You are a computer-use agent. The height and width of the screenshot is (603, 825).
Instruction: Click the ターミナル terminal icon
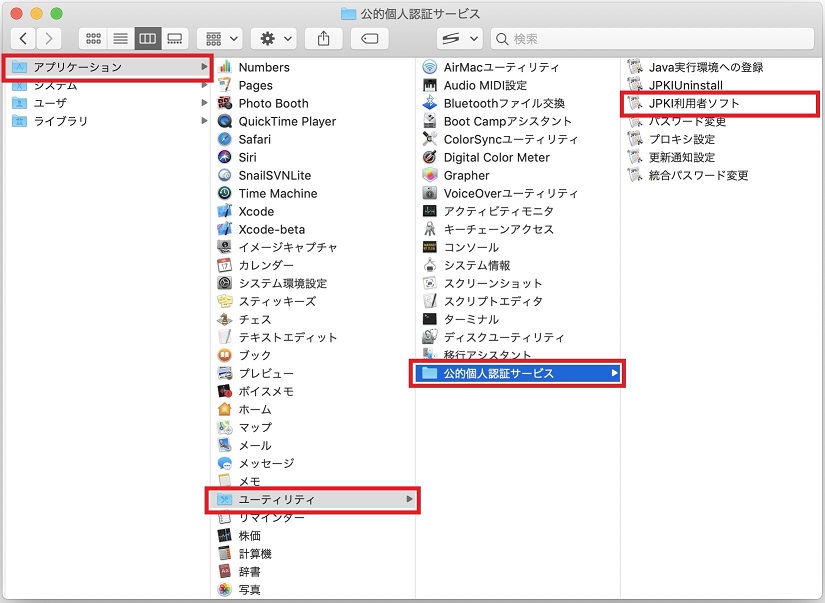tap(430, 319)
